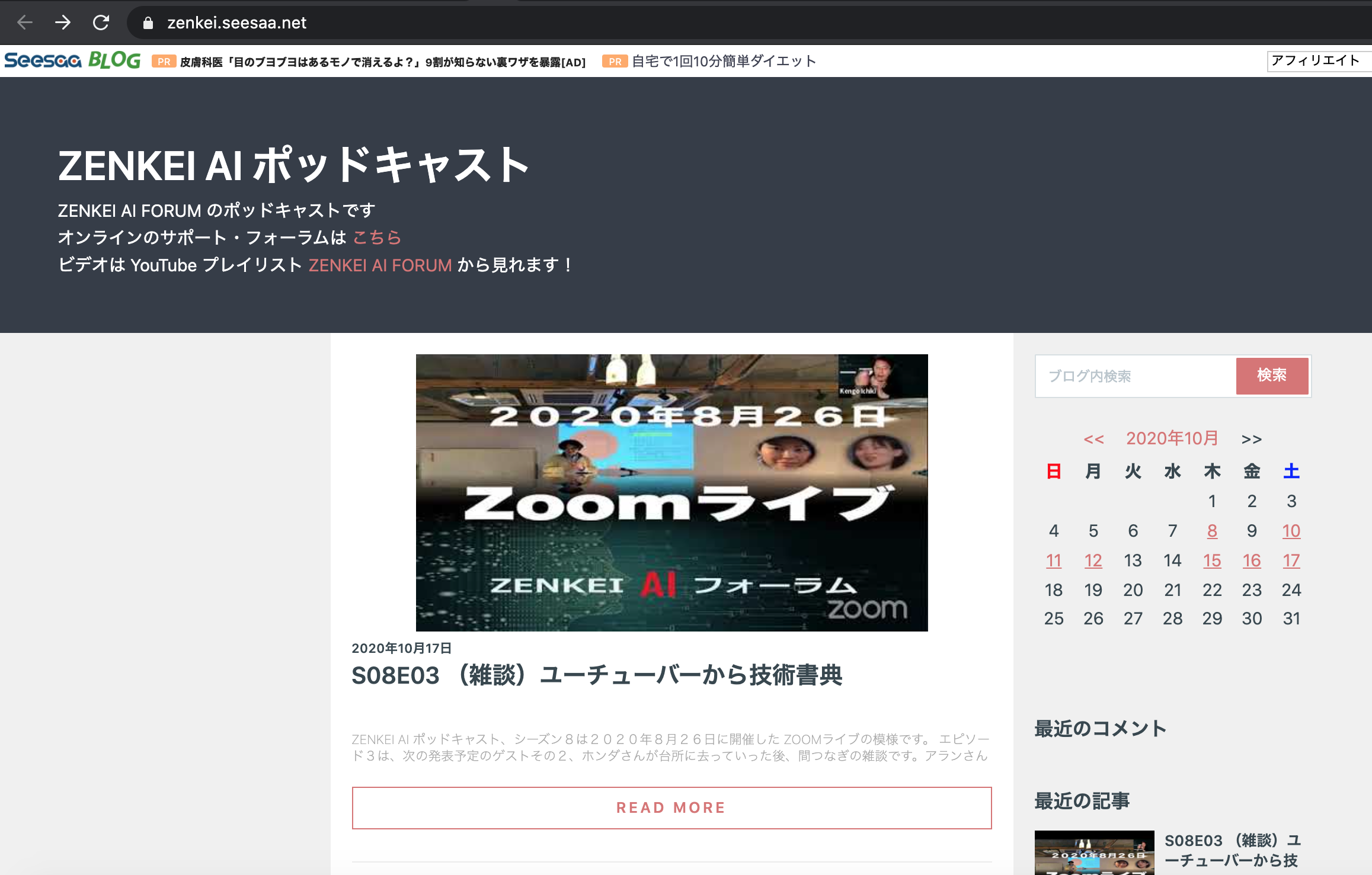Viewport: 1372px width, 875px height.
Task: Open calendar date 17 posts
Action: coord(1291,560)
